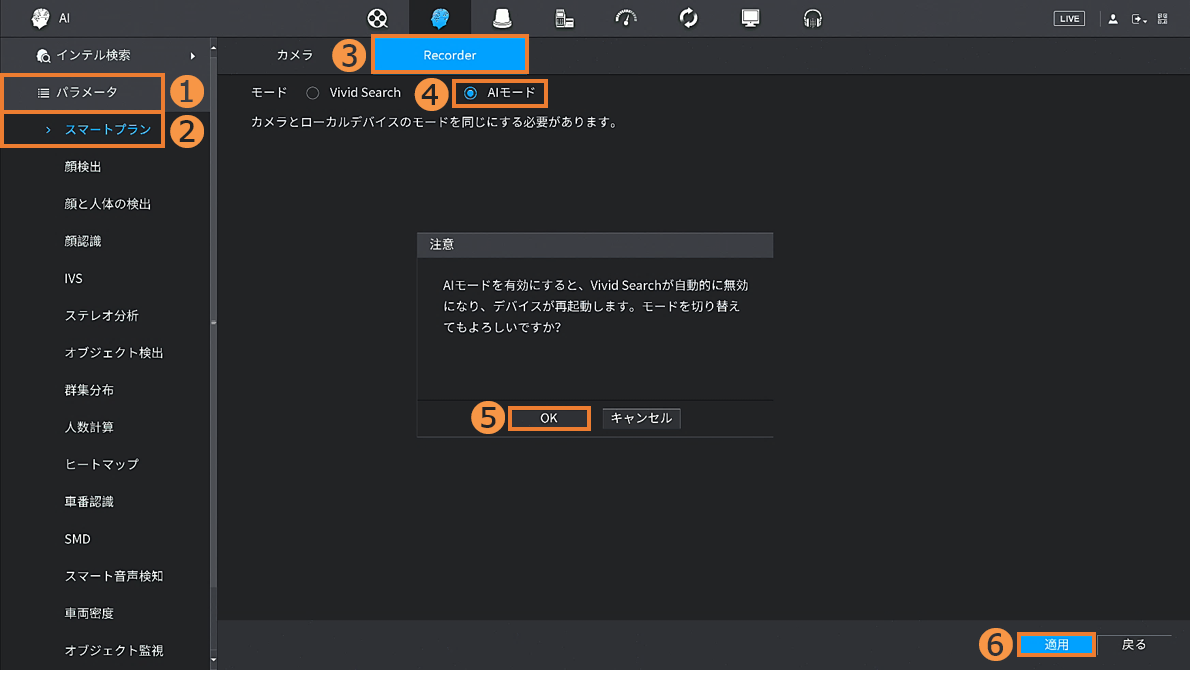Switch to the カメラ tab

pyautogui.click(x=295, y=56)
